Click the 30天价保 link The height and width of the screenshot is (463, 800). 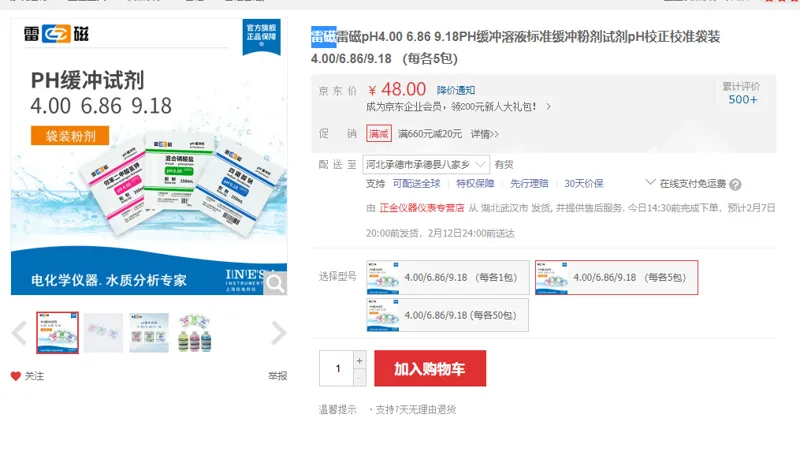pyautogui.click(x=584, y=184)
